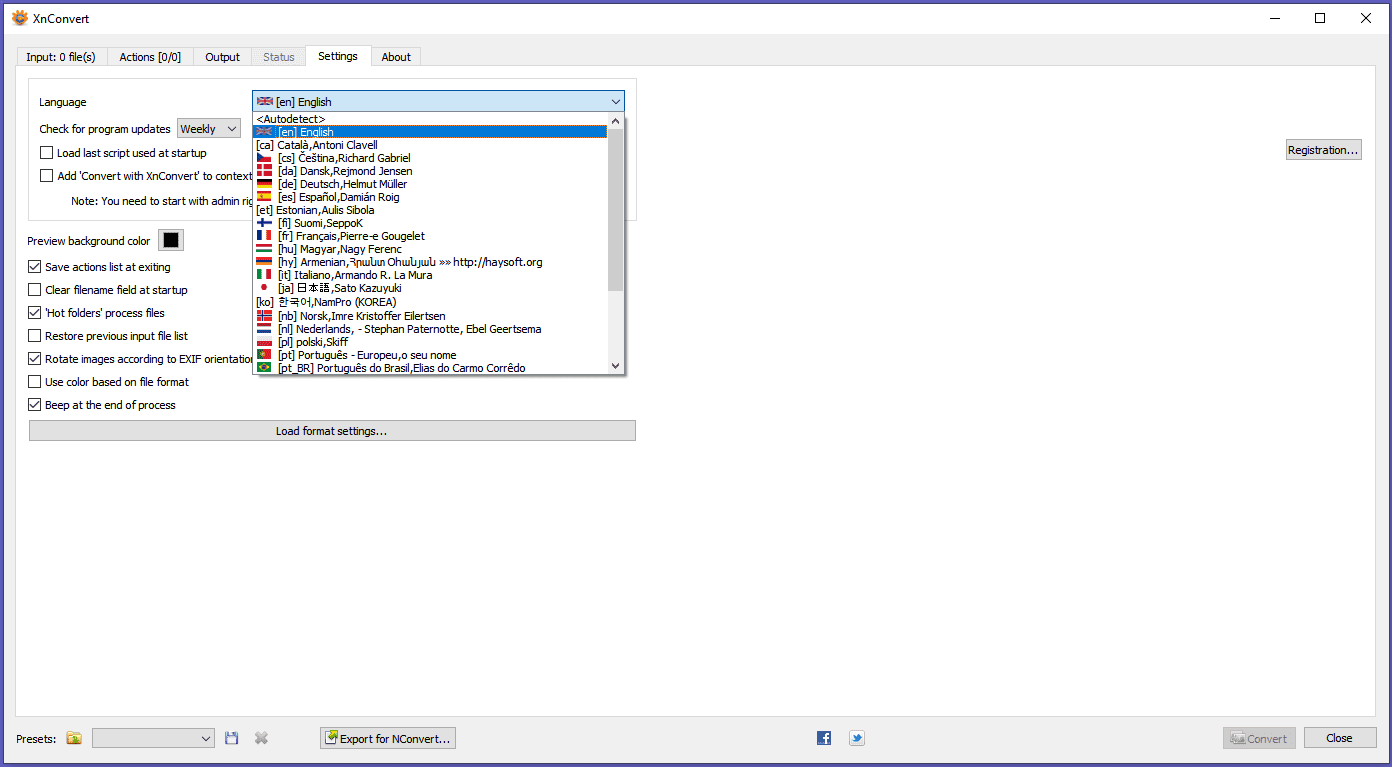Click the language list scroll-down arrow
1392x767 pixels.
coord(615,366)
